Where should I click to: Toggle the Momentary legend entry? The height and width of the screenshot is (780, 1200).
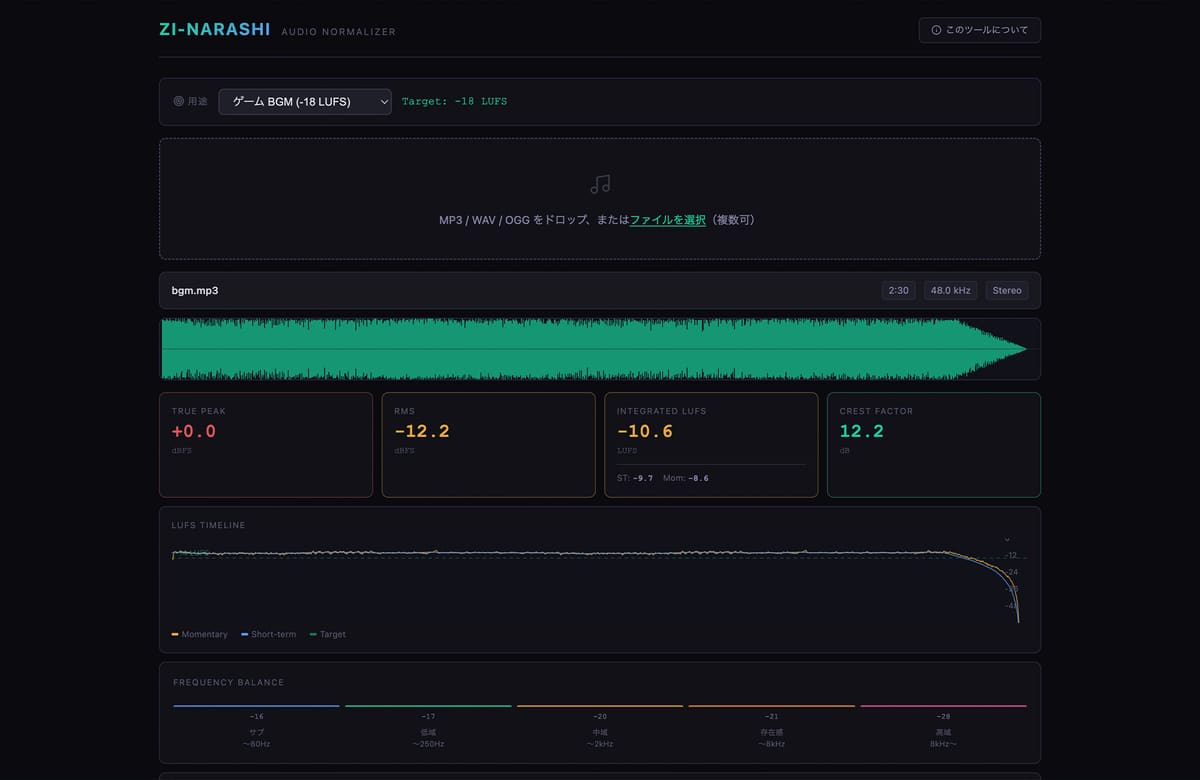pyautogui.click(x=200, y=634)
